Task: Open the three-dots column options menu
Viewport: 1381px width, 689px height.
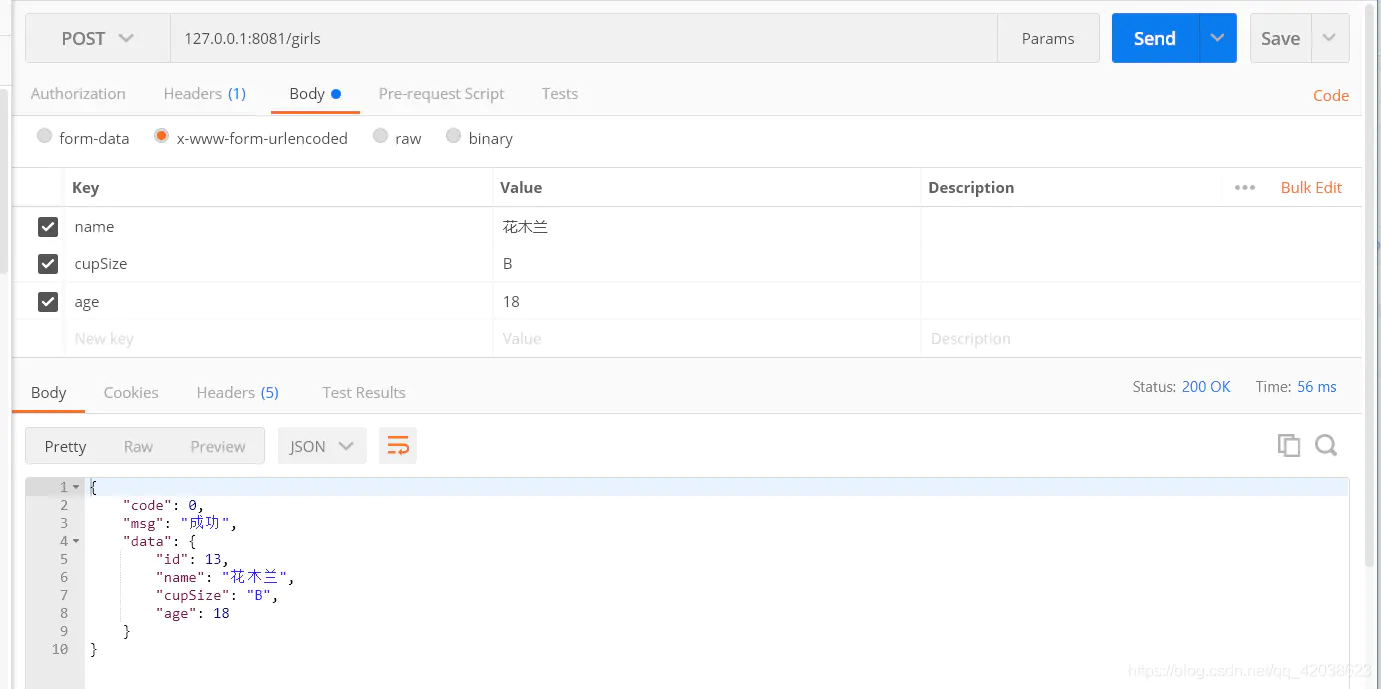Action: pyautogui.click(x=1245, y=187)
